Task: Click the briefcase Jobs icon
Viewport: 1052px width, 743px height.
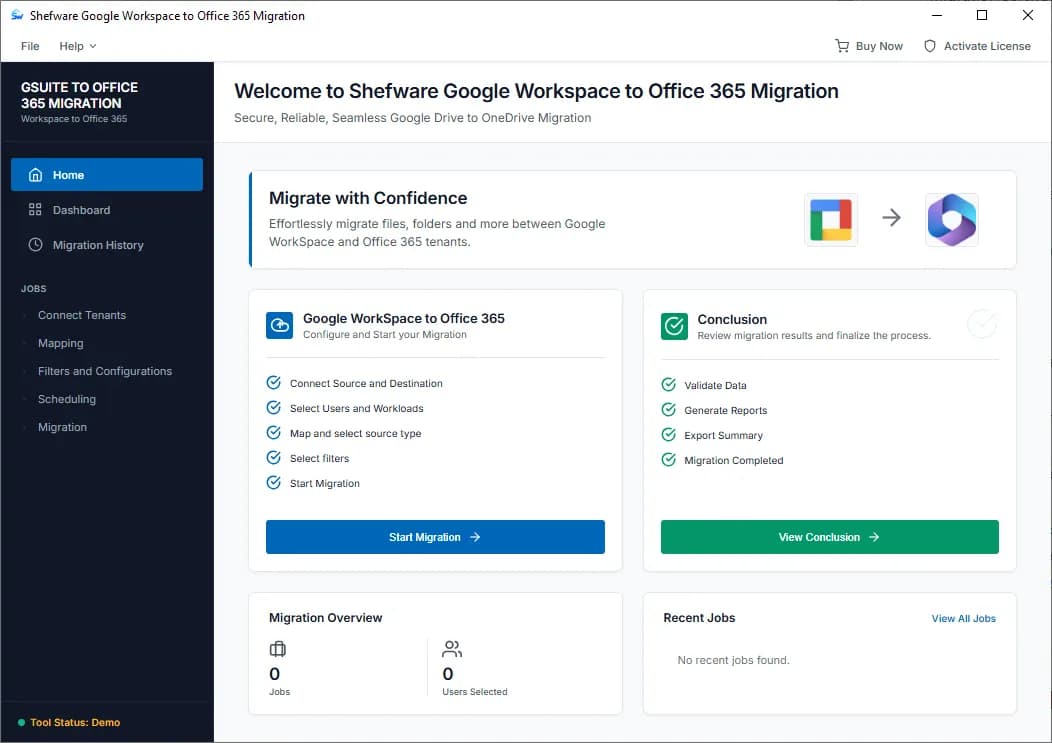Action: tap(278, 649)
